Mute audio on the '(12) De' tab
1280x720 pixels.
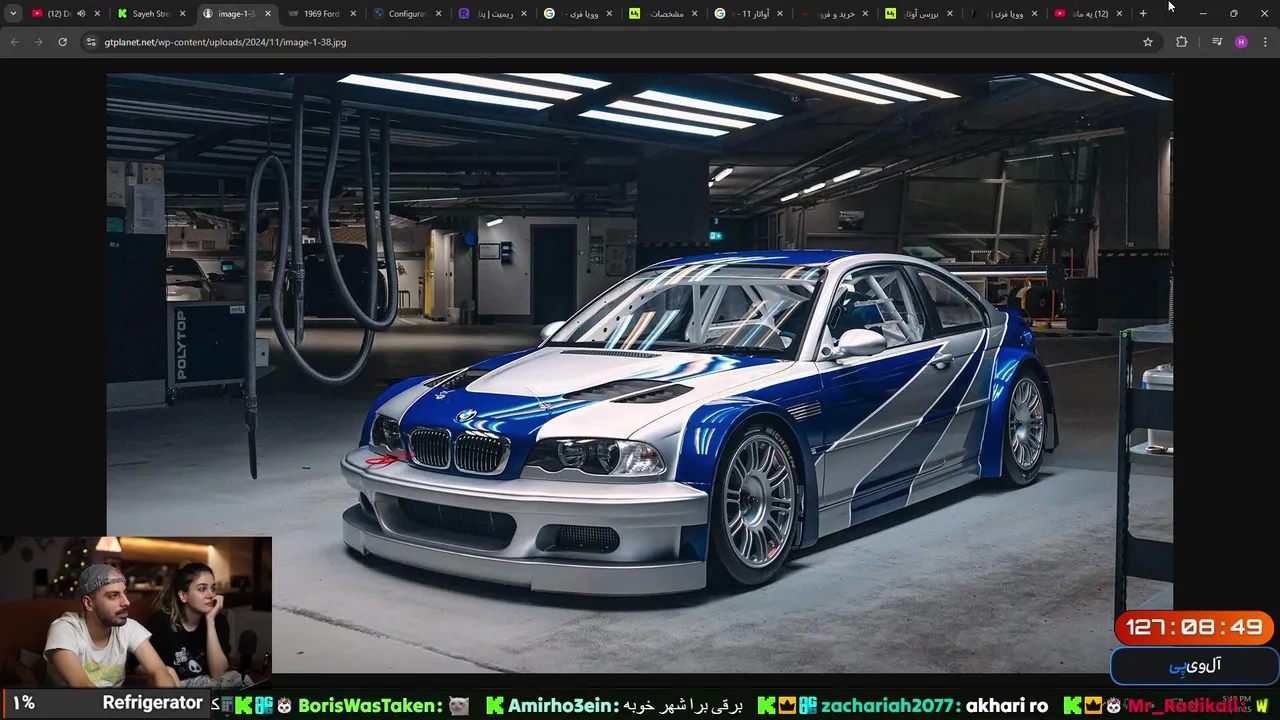[81, 14]
